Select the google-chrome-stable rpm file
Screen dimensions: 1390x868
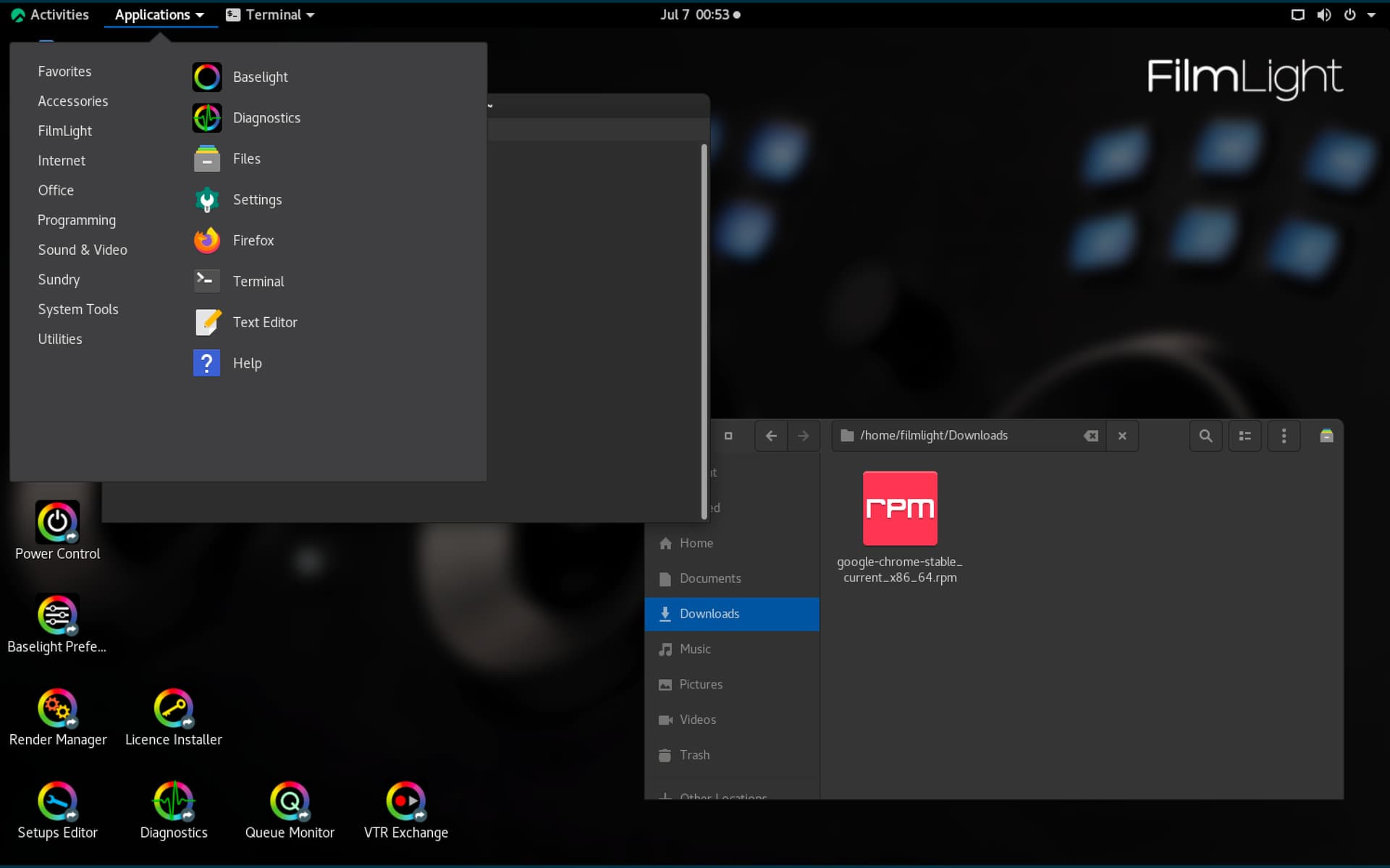[x=900, y=528]
